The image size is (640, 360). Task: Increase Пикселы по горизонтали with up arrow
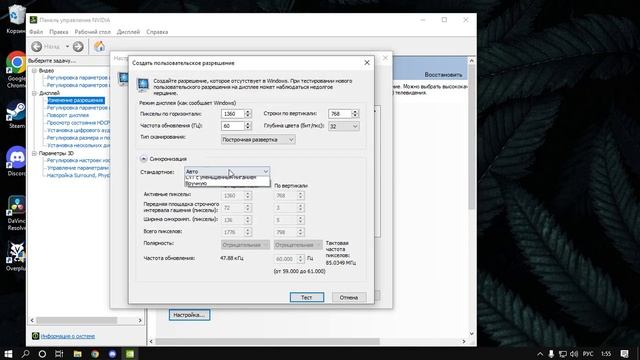pos(248,112)
